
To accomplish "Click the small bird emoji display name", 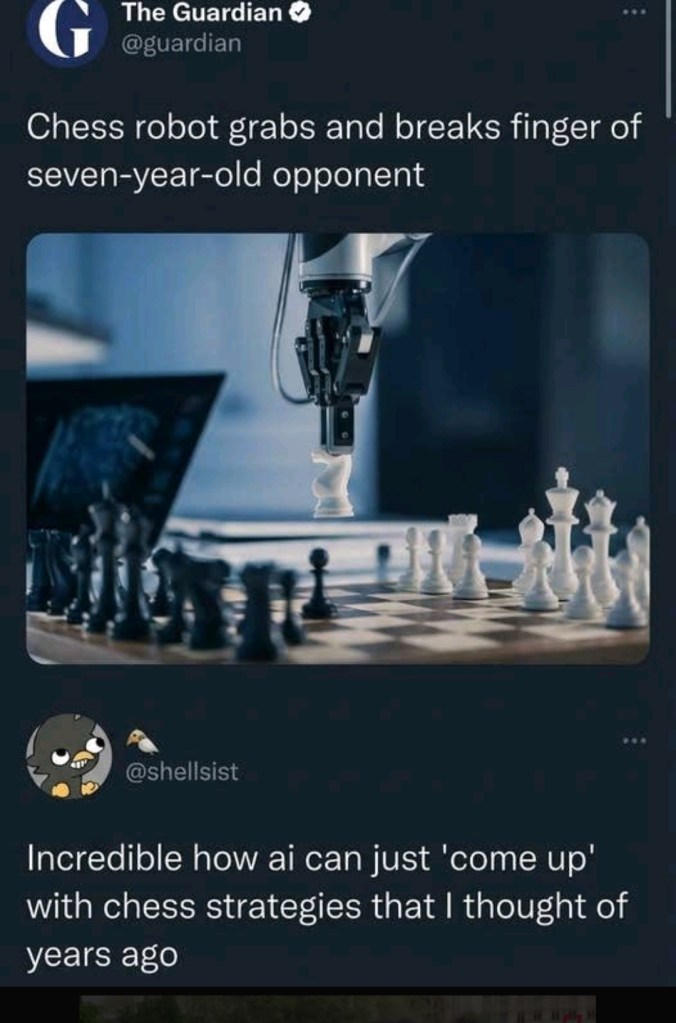I will pyautogui.click(x=142, y=741).
